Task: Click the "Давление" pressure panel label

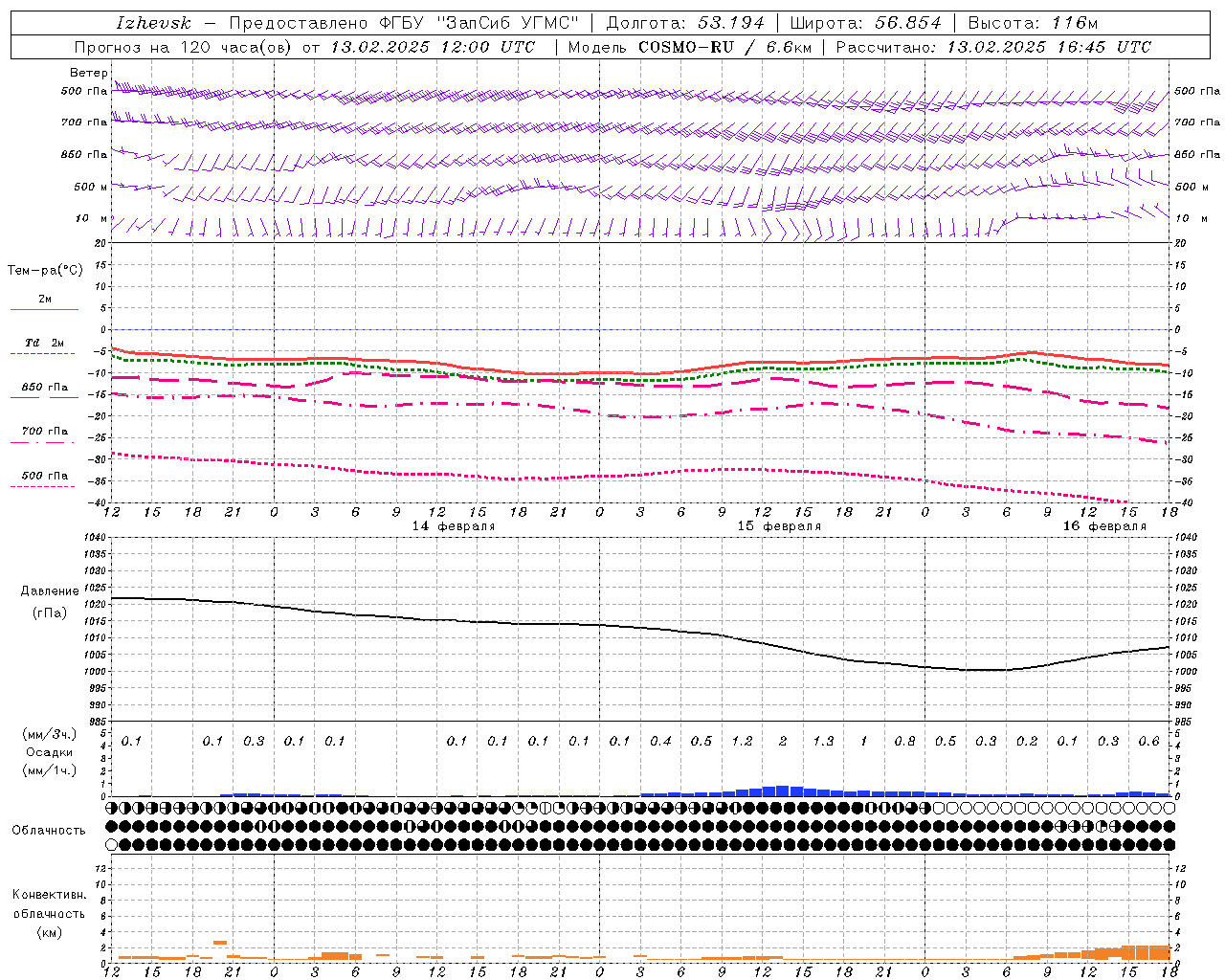Action: click(50, 591)
